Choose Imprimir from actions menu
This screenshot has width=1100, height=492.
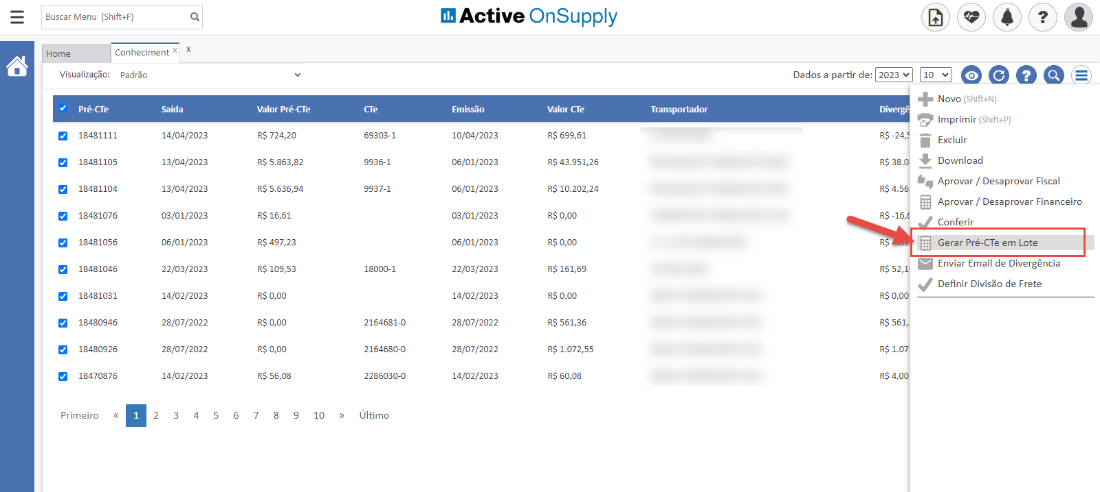[964, 120]
